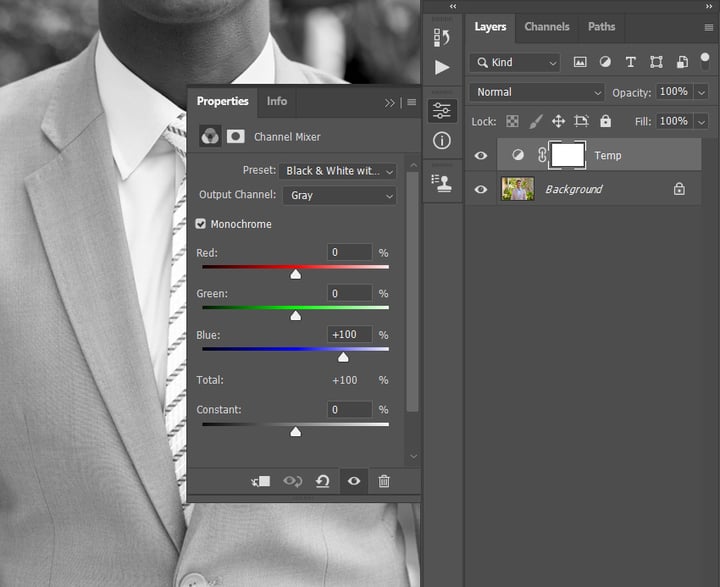Open the Properties panel sliders icon
Screen dimensions: 720x587
[x=442, y=111]
